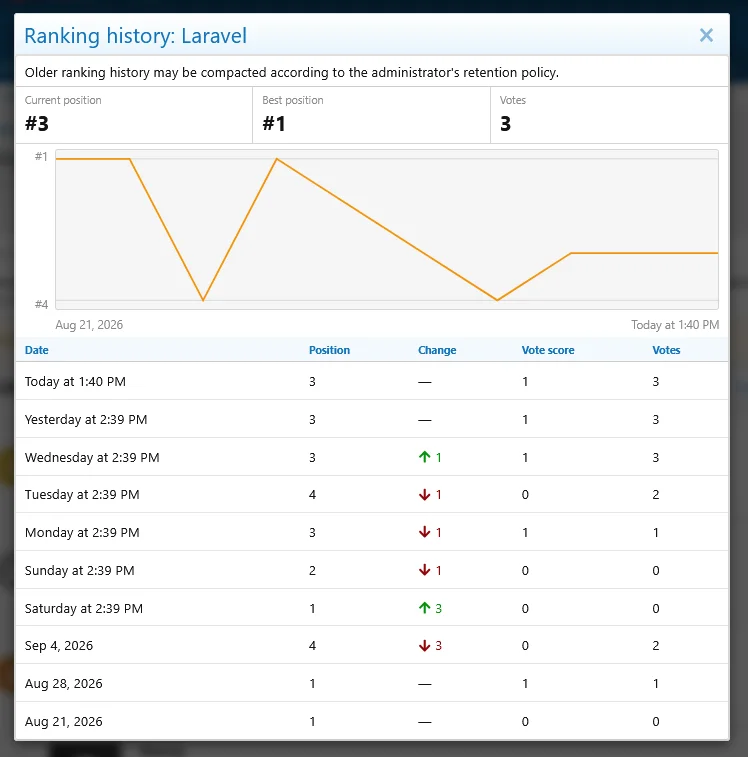
Task: Click the chart line's first lowest dip
Action: click(x=203, y=300)
